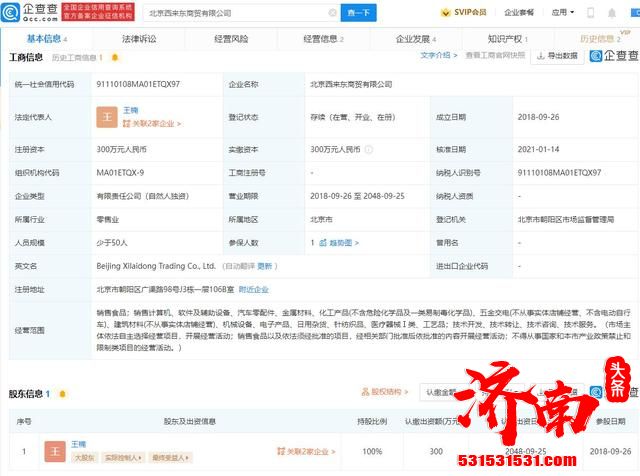
Task: Open 历史工商信息 link beside 工商信息
Action: [x=77, y=58]
